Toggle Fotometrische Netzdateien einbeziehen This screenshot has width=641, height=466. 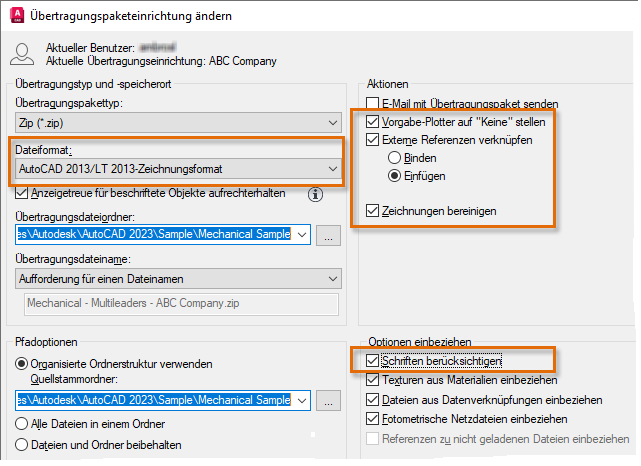click(x=372, y=419)
